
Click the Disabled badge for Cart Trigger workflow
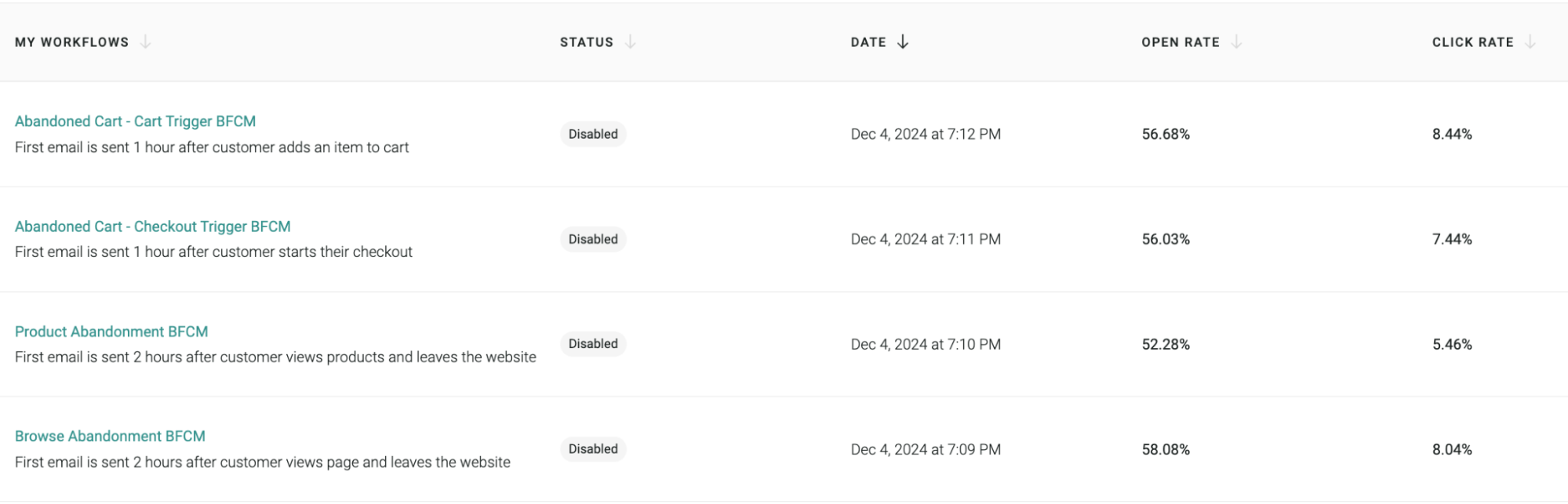pyautogui.click(x=593, y=134)
